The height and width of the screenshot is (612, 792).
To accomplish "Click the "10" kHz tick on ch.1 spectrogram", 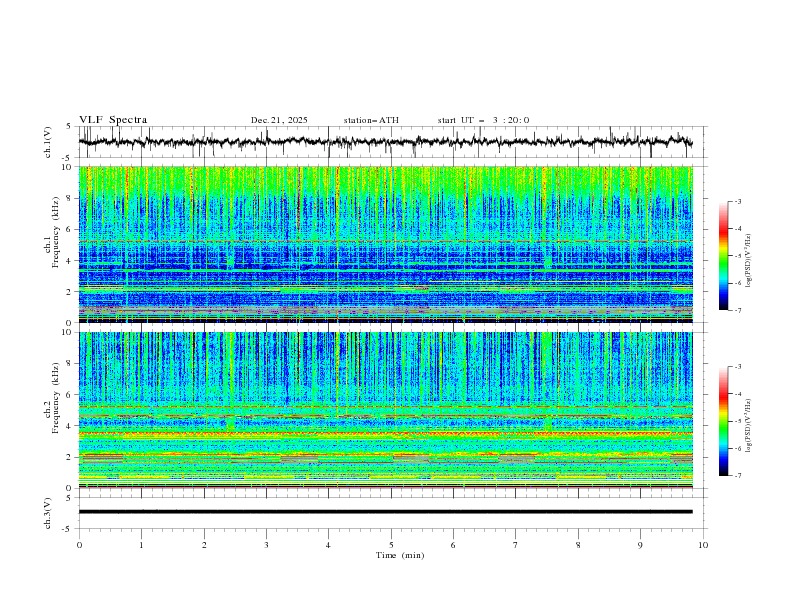I will [67, 167].
